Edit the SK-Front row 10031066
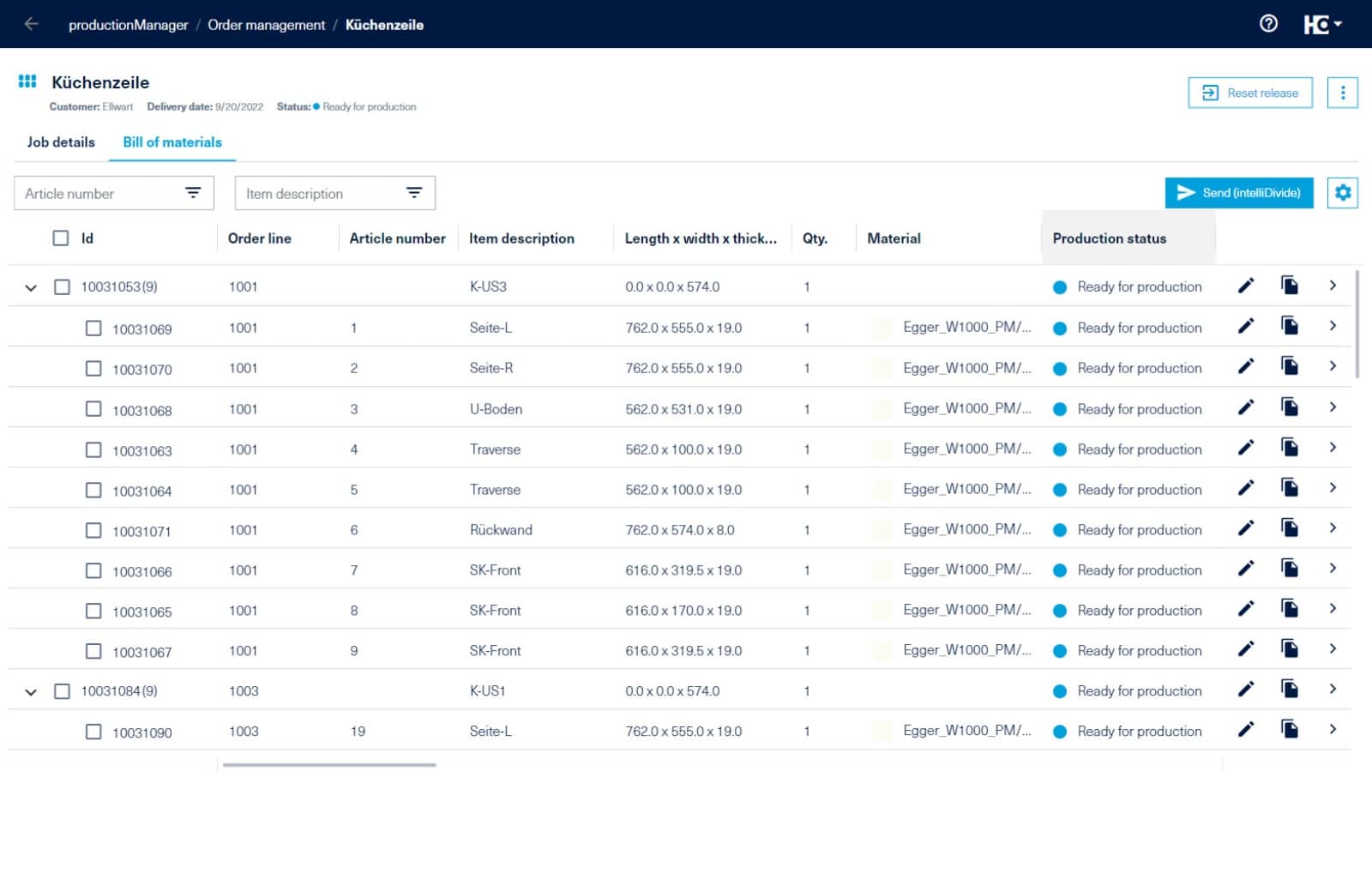 (x=1246, y=569)
